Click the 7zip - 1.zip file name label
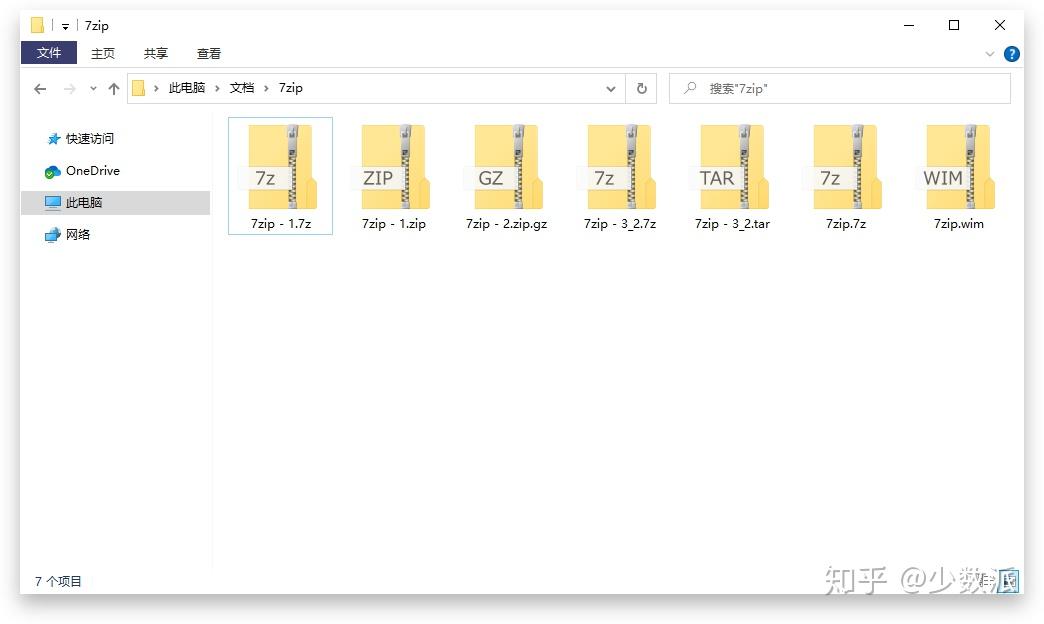Image resolution: width=1044 pixels, height=624 pixels. 393,224
